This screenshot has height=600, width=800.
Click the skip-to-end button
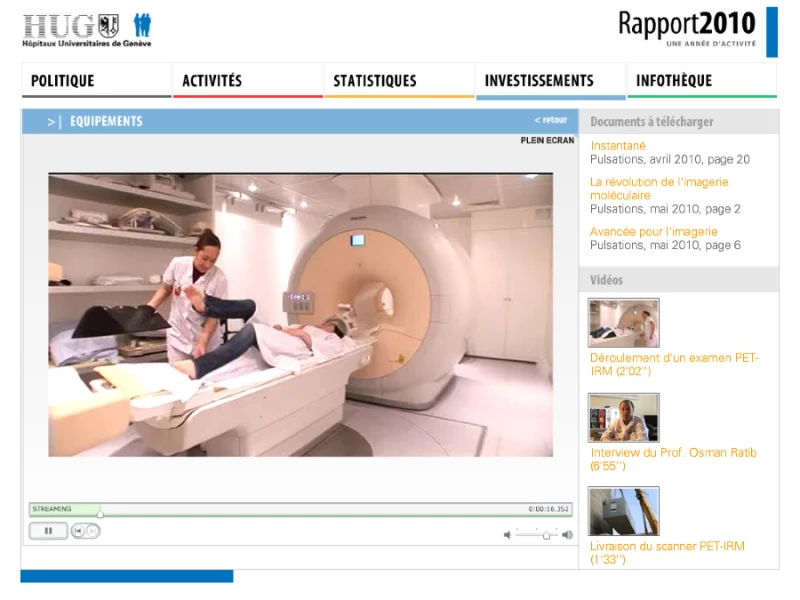pyautogui.click(x=92, y=531)
